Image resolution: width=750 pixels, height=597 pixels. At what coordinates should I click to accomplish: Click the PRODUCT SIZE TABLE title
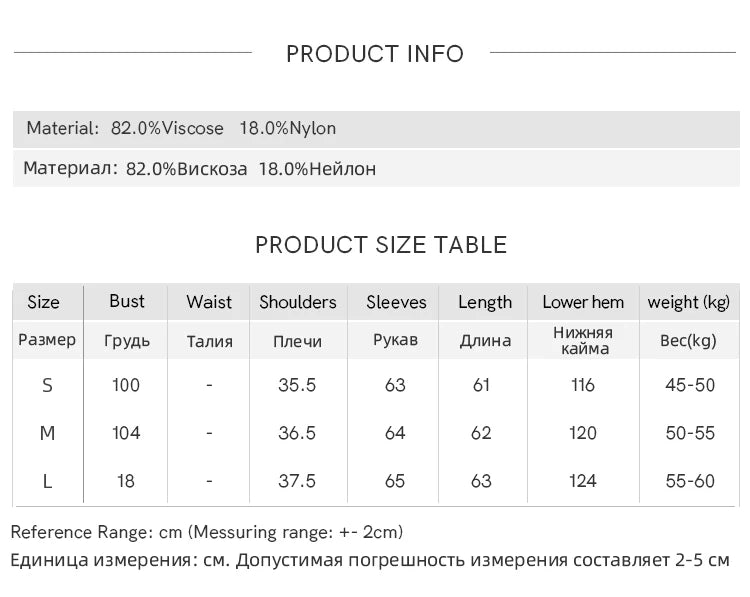381,245
